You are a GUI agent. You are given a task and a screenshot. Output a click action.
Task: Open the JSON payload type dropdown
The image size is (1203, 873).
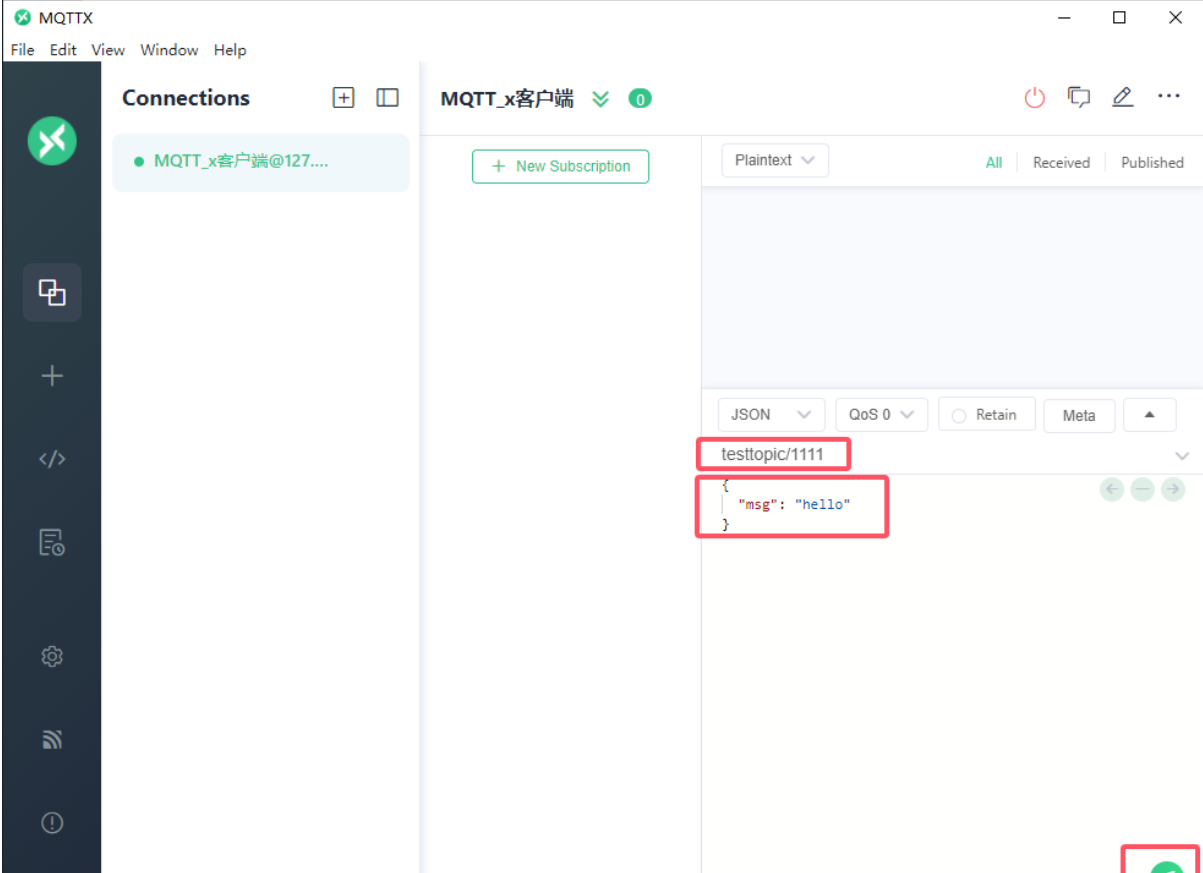coord(771,415)
